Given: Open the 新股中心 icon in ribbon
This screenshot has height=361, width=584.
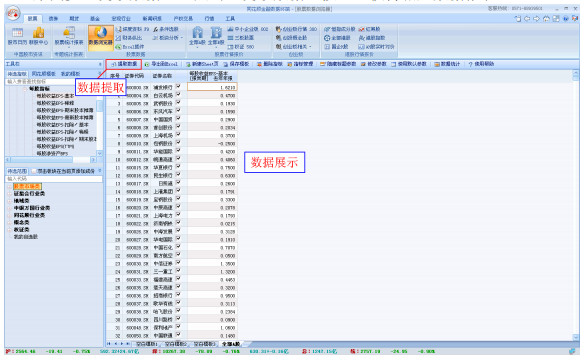Looking at the screenshot, I should (x=38, y=36).
